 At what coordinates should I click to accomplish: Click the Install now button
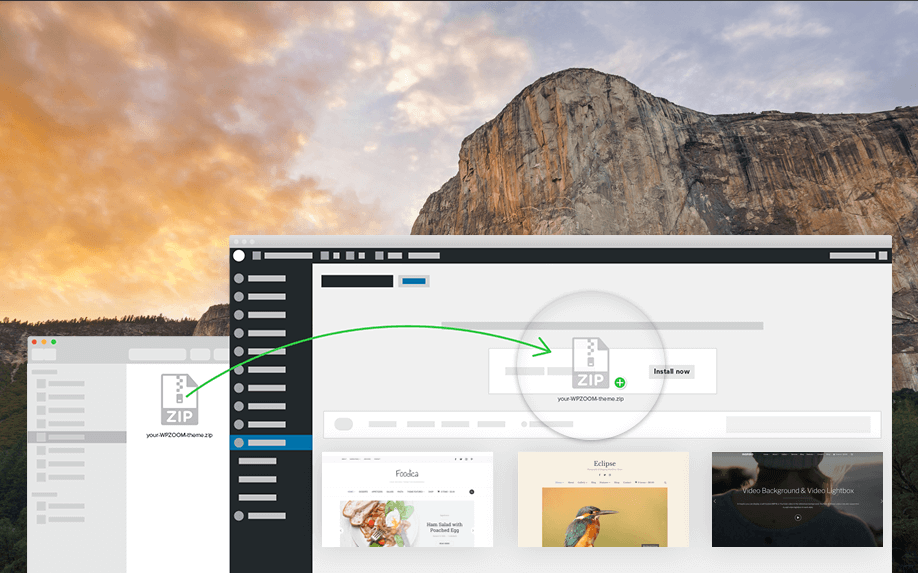pyautogui.click(x=671, y=371)
